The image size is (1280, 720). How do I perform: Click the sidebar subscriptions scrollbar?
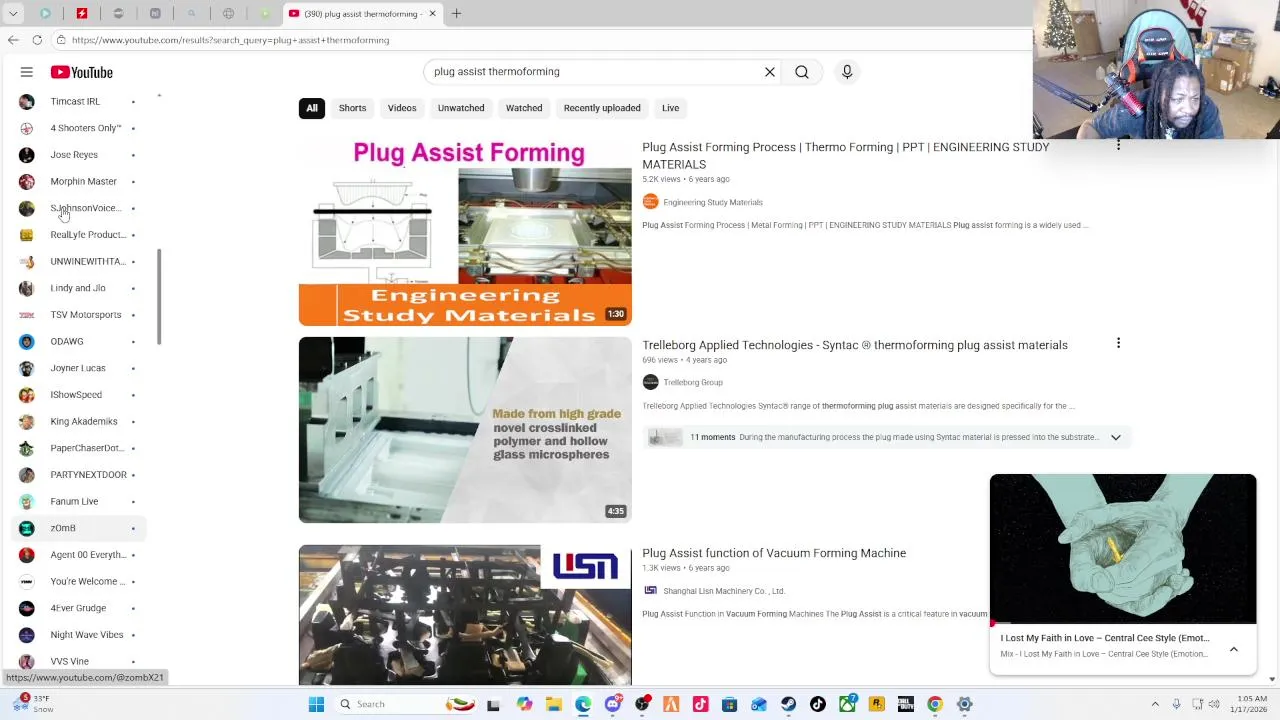point(159,297)
